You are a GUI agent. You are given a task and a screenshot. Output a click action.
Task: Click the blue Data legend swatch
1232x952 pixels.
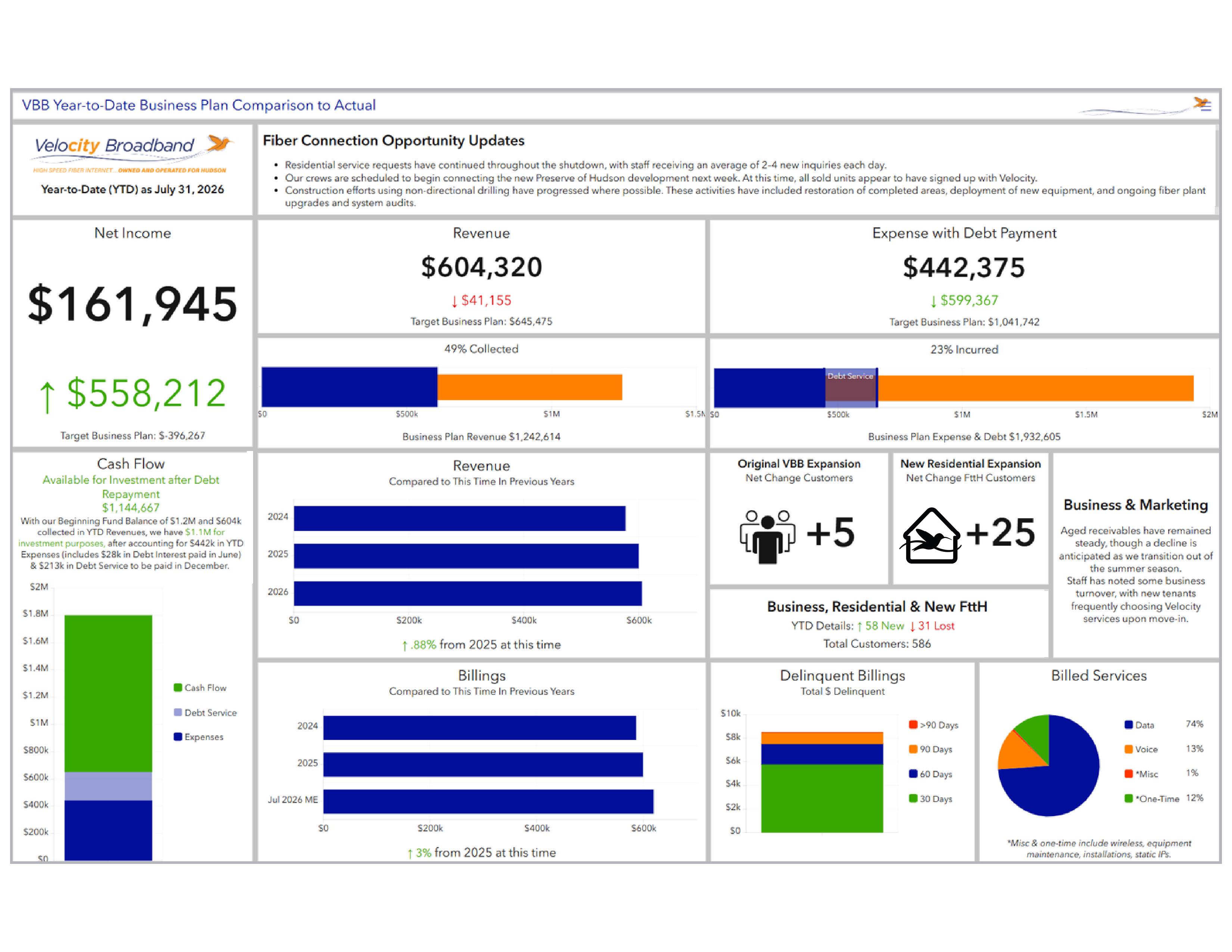(x=1128, y=725)
